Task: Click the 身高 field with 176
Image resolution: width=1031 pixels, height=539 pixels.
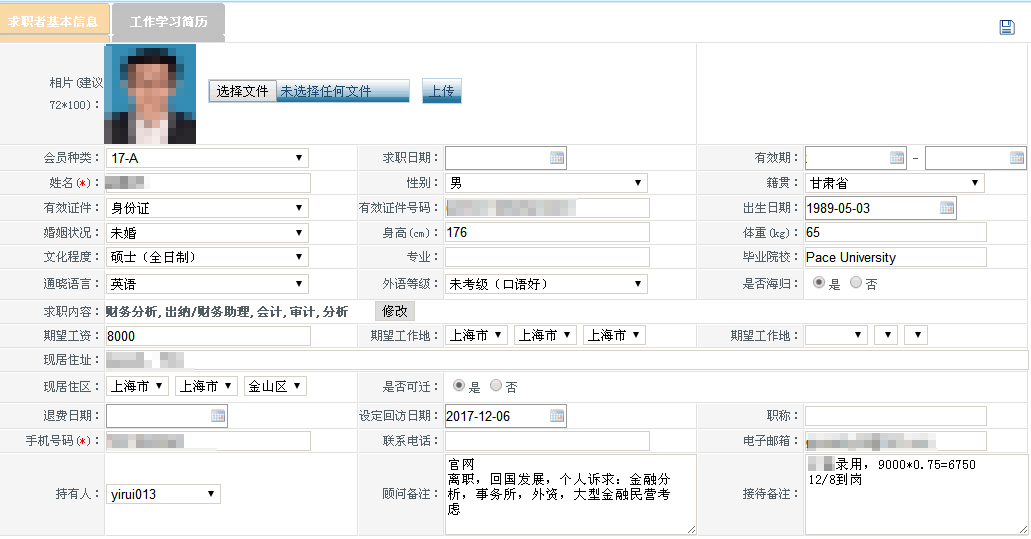Action: click(547, 232)
